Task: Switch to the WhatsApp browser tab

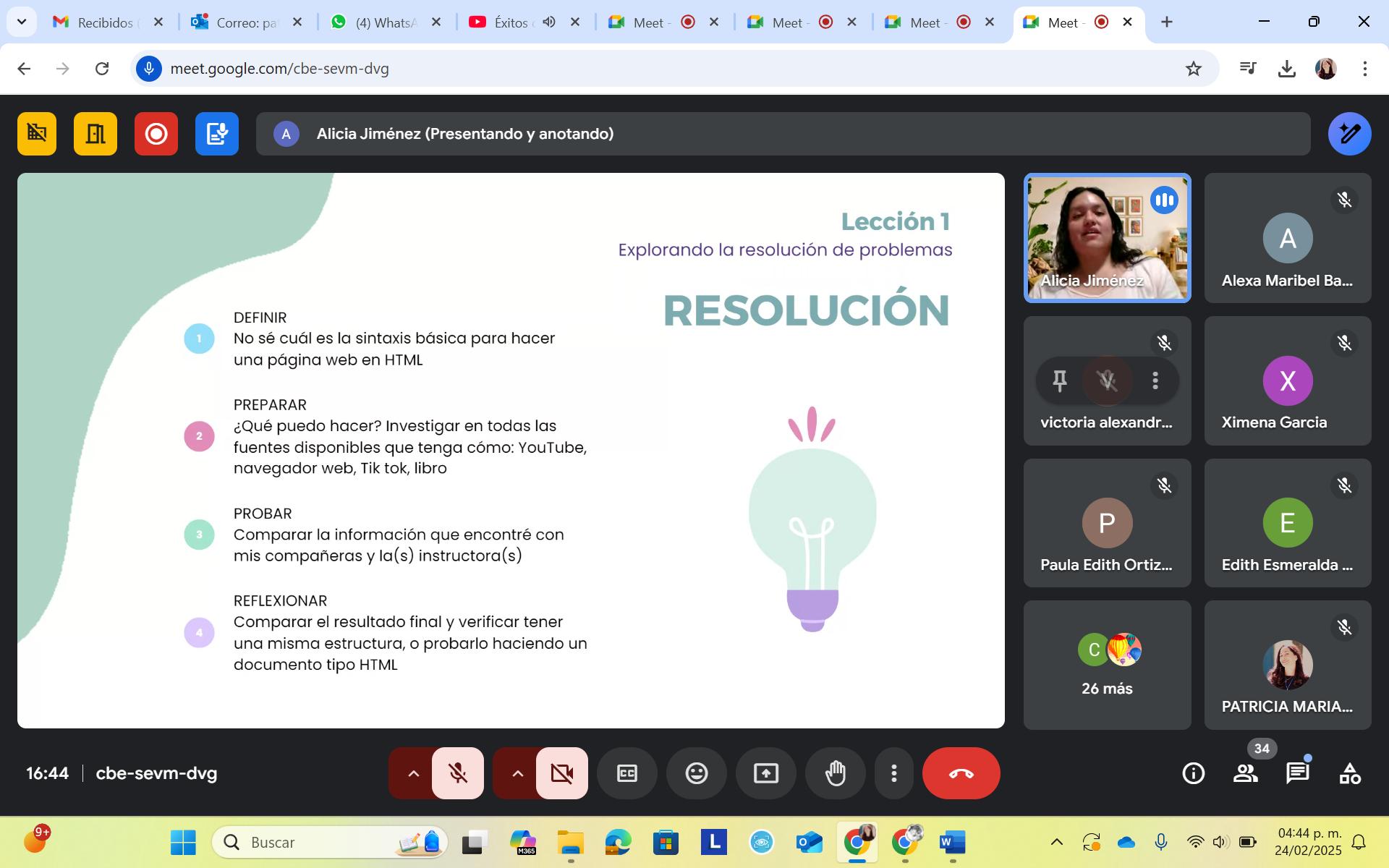Action: pos(385,22)
